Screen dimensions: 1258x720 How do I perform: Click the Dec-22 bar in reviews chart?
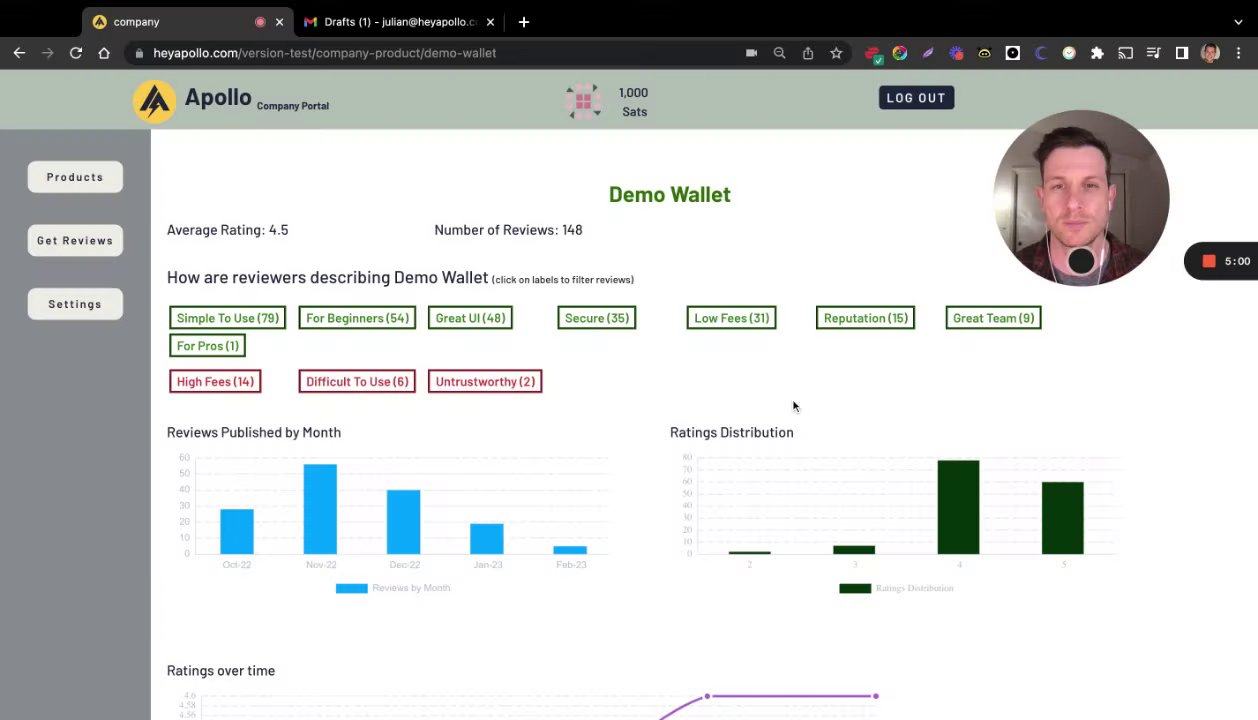pyautogui.click(x=404, y=522)
